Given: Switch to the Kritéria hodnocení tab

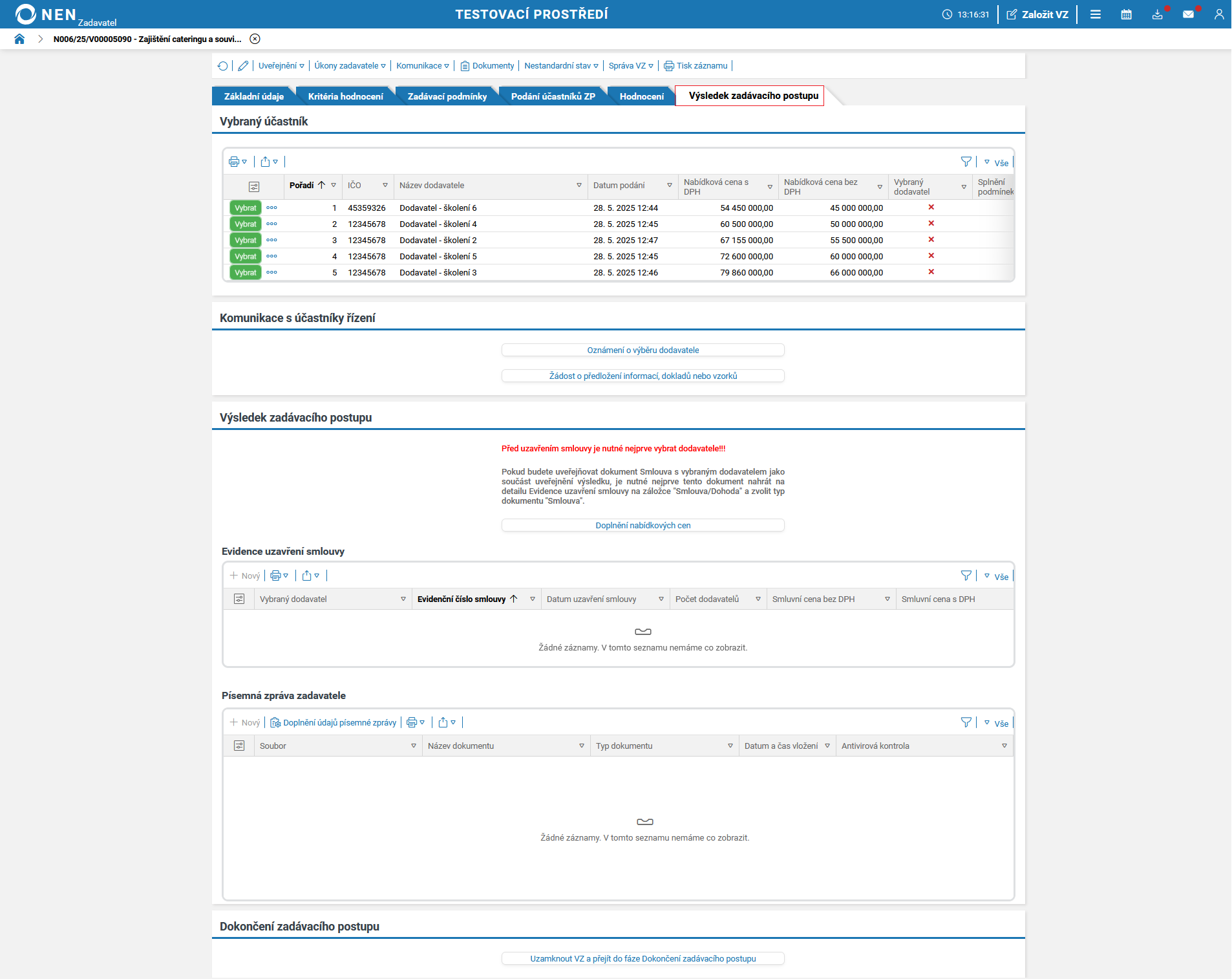Looking at the screenshot, I should coord(345,96).
